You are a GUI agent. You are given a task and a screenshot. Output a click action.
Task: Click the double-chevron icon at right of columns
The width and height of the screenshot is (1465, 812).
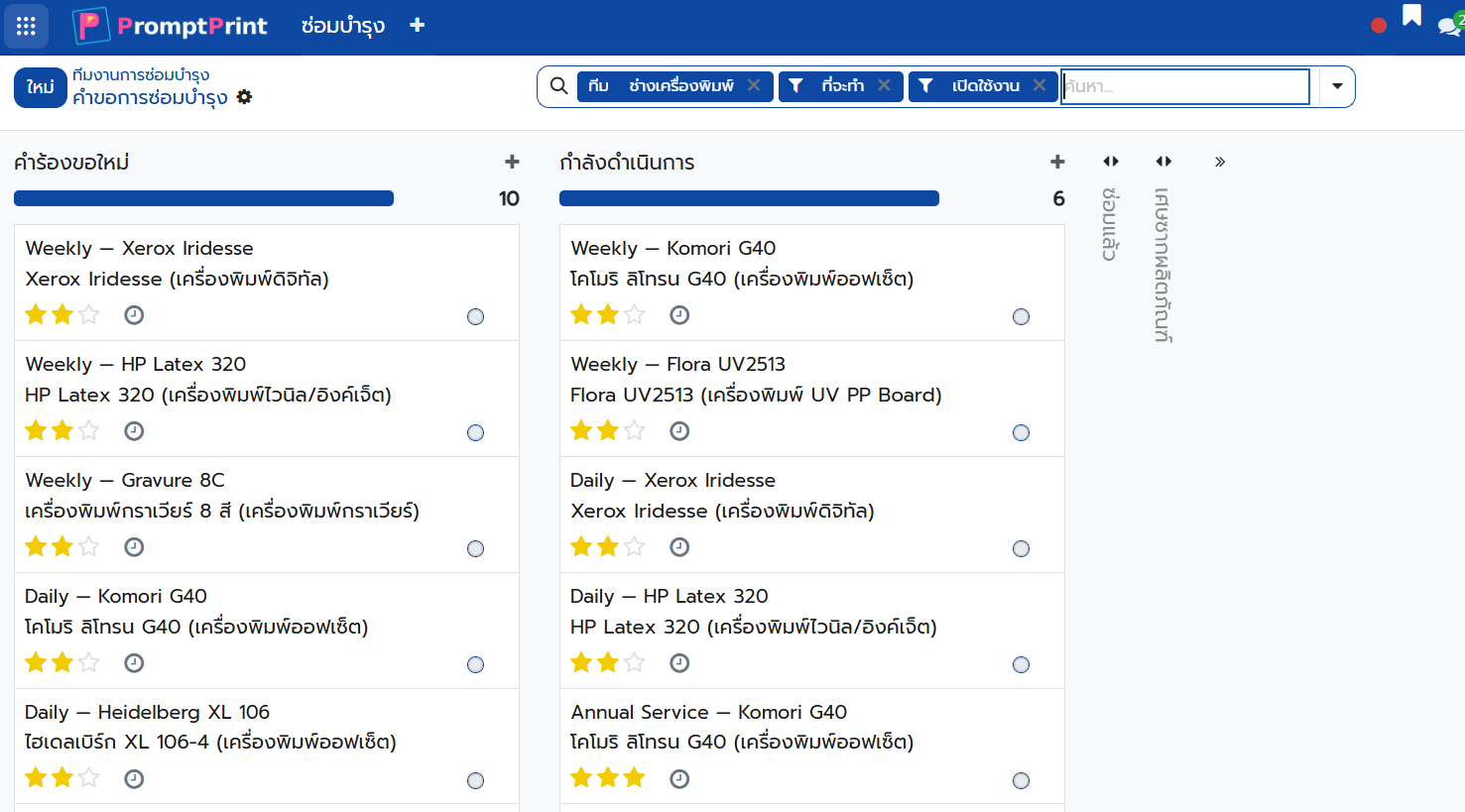pyautogui.click(x=1220, y=162)
